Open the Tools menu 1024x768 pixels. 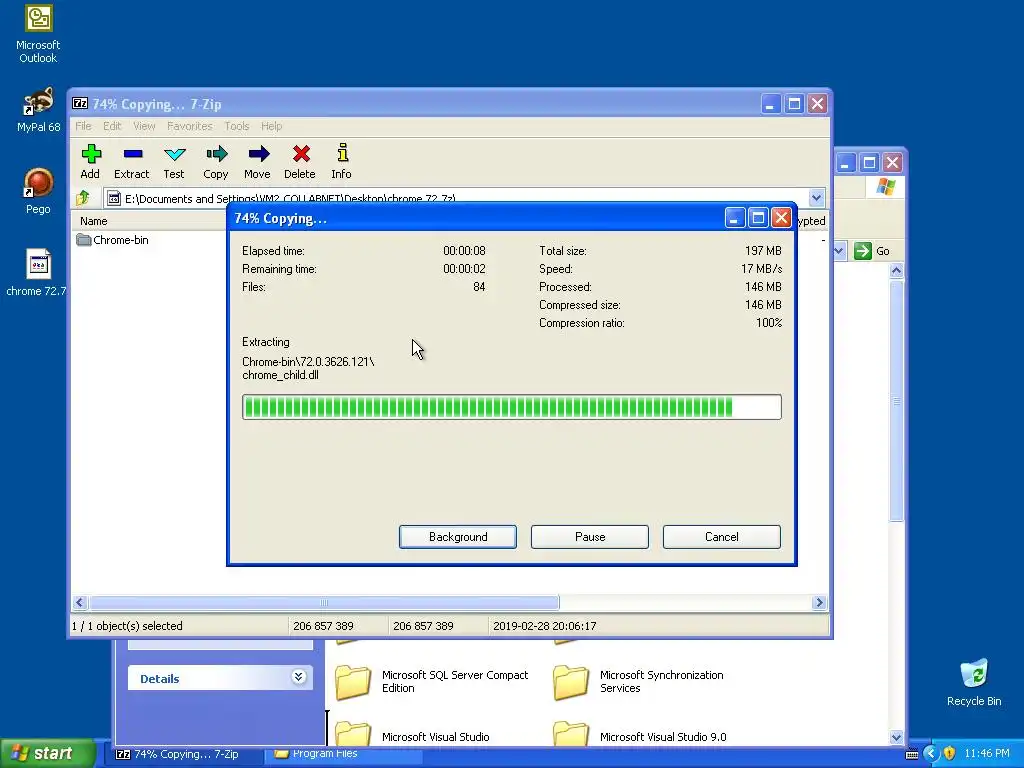point(236,126)
